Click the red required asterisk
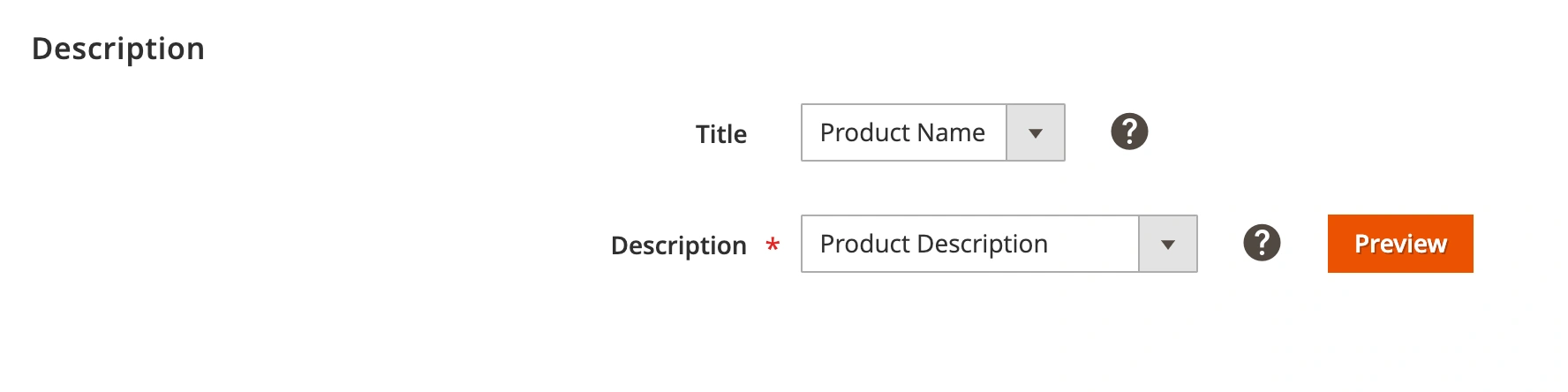Image resolution: width=1568 pixels, height=392 pixels. (x=773, y=245)
